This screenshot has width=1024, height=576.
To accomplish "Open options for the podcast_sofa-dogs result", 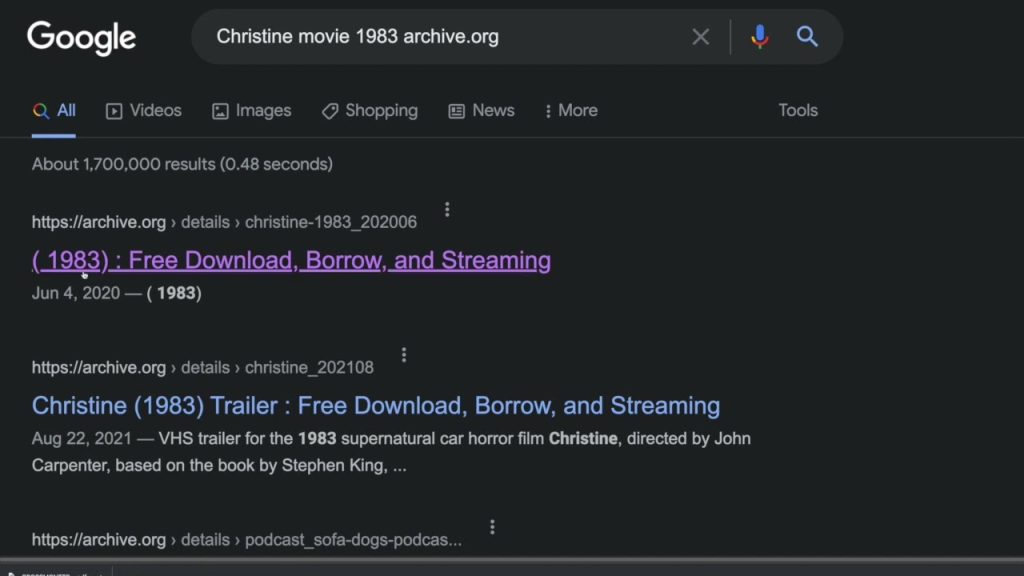I will pos(492,526).
